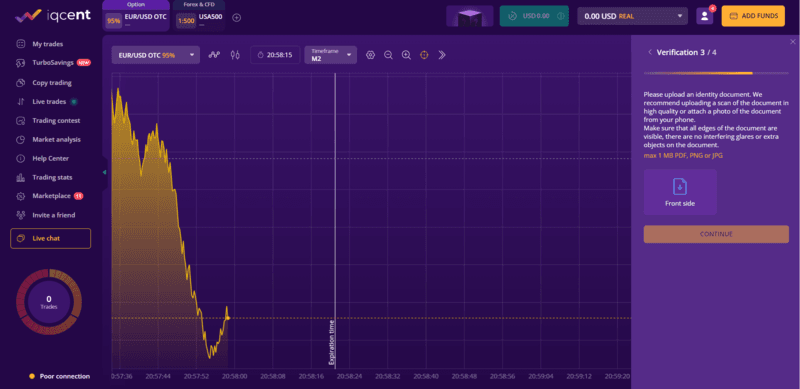
Task: Click the iqcent logo
Action: [x=53, y=16]
